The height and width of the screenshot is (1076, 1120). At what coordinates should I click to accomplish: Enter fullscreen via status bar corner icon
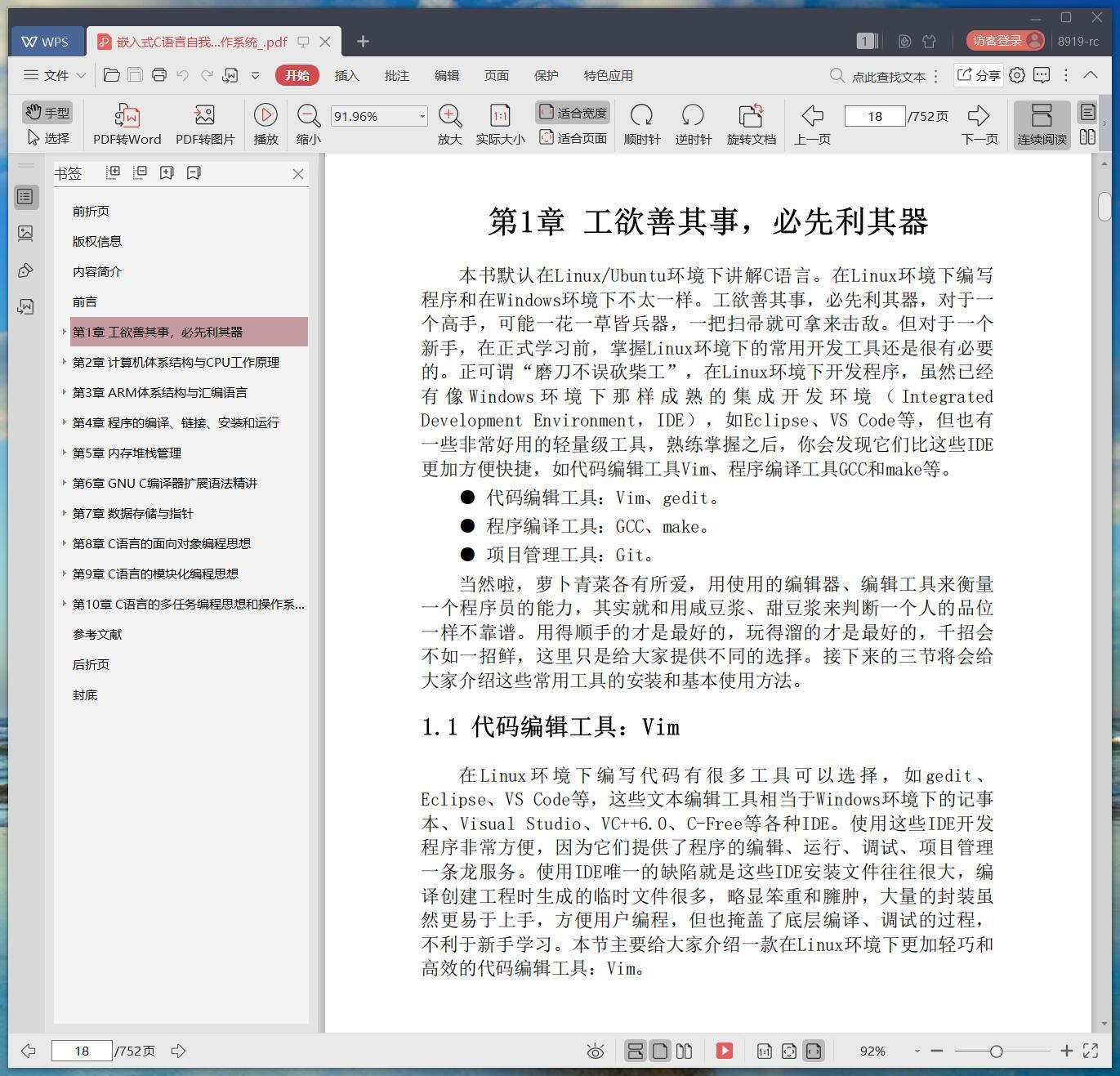(x=1091, y=1051)
